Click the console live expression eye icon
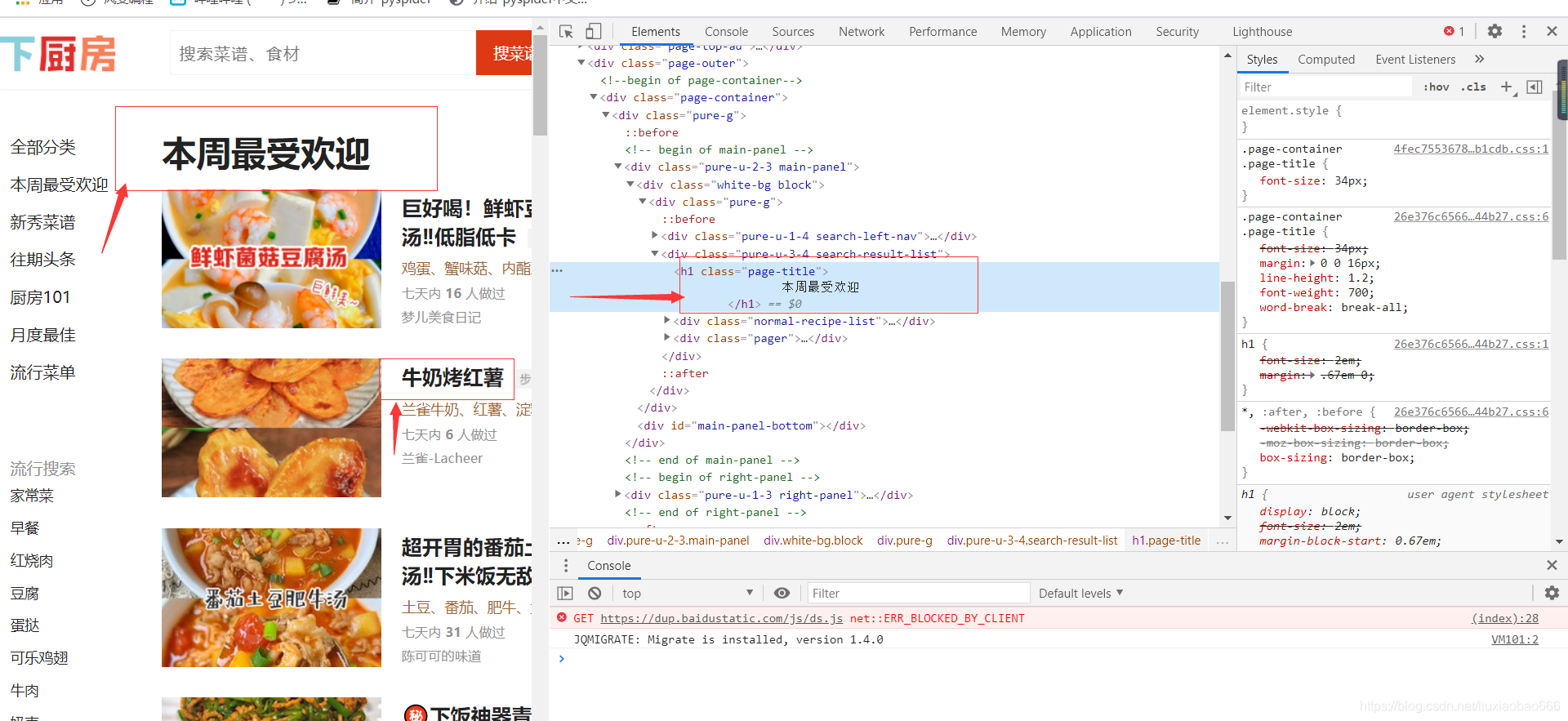The image size is (1568, 721). pos(782,594)
